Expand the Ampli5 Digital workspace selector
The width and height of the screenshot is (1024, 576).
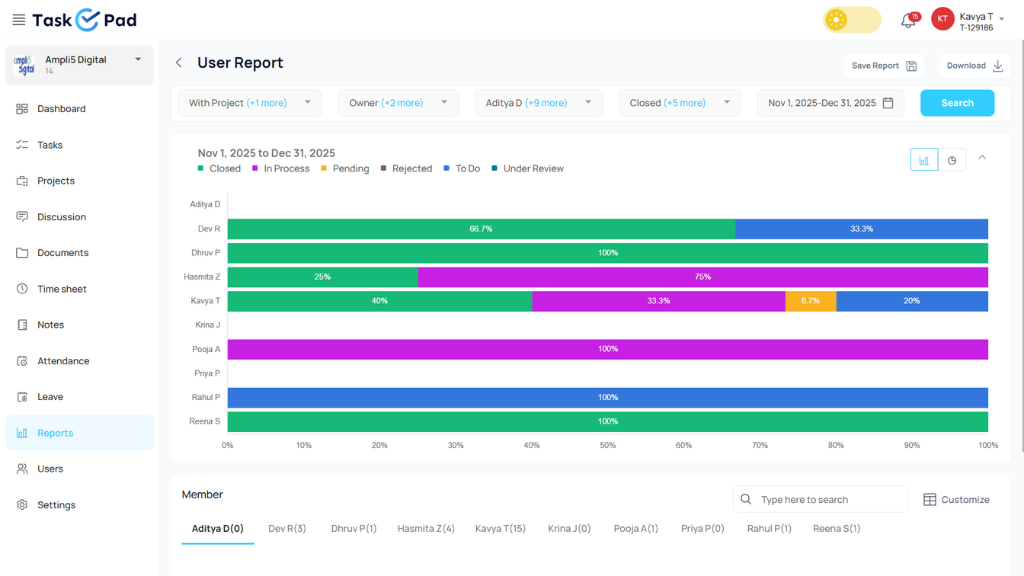[80, 65]
